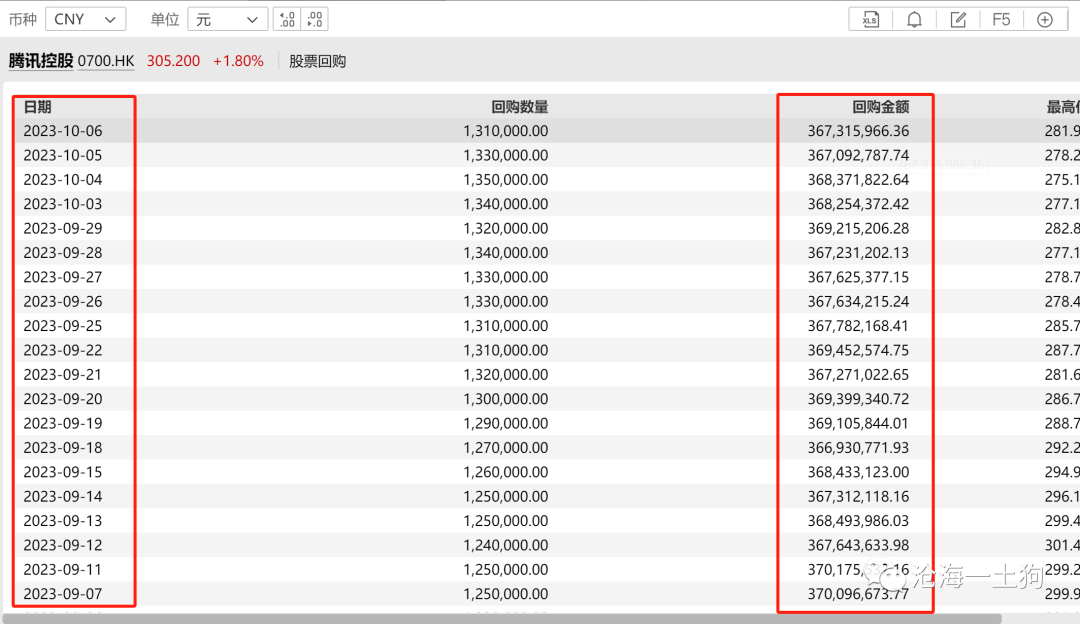Open stock code 0700.HK link

pyautogui.click(x=106, y=61)
